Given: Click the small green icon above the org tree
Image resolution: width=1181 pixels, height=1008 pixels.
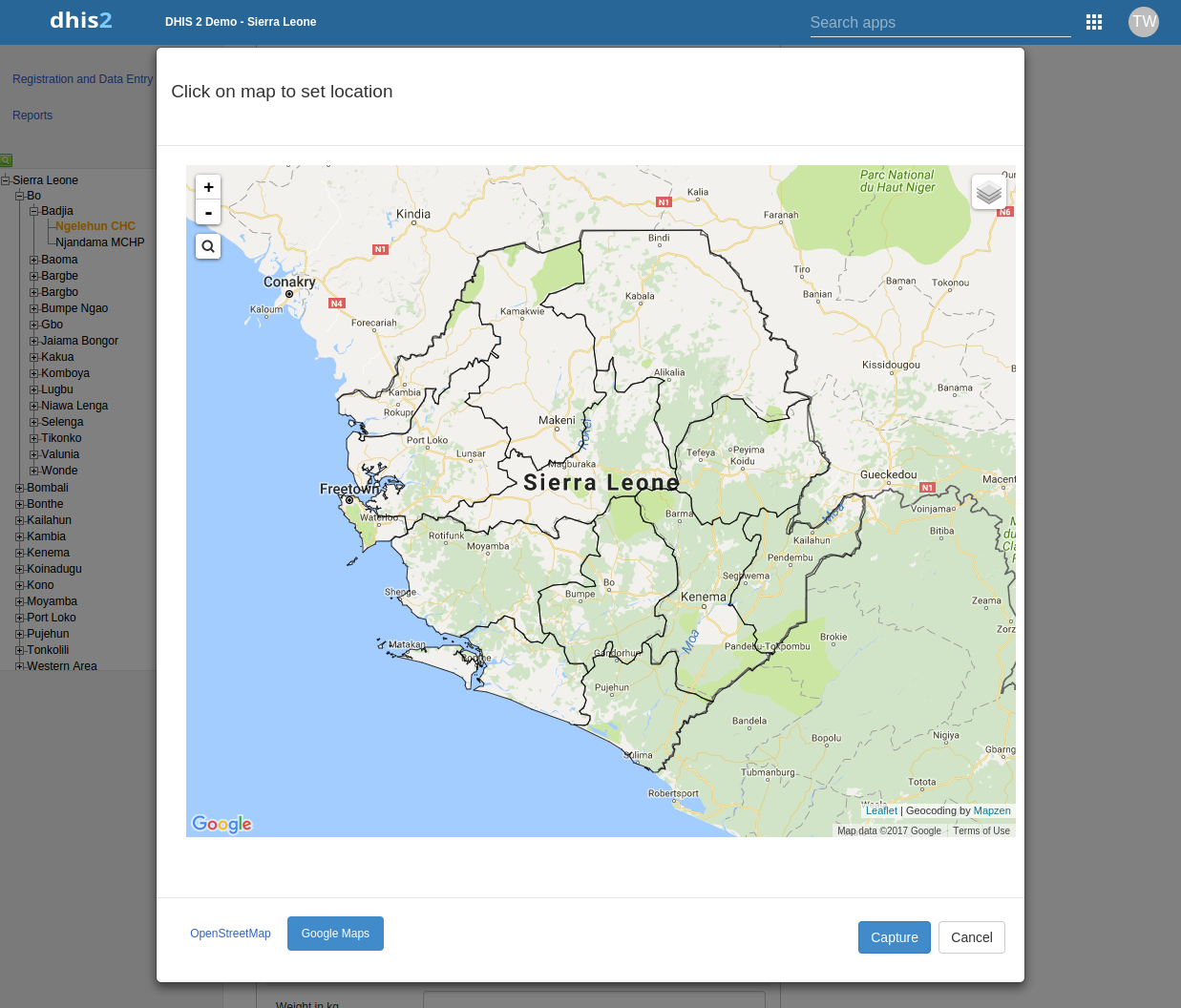Looking at the screenshot, I should [7, 159].
